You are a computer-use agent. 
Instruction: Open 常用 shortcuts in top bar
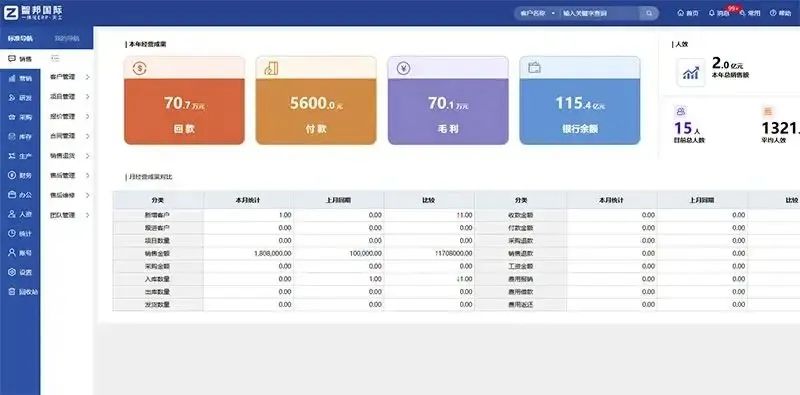click(750, 13)
